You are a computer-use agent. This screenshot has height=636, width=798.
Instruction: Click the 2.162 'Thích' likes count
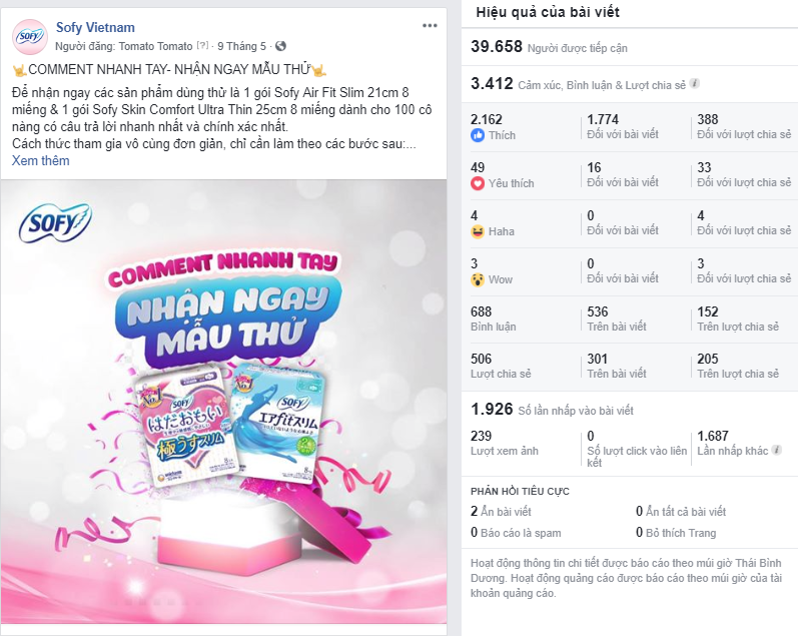[493, 127]
